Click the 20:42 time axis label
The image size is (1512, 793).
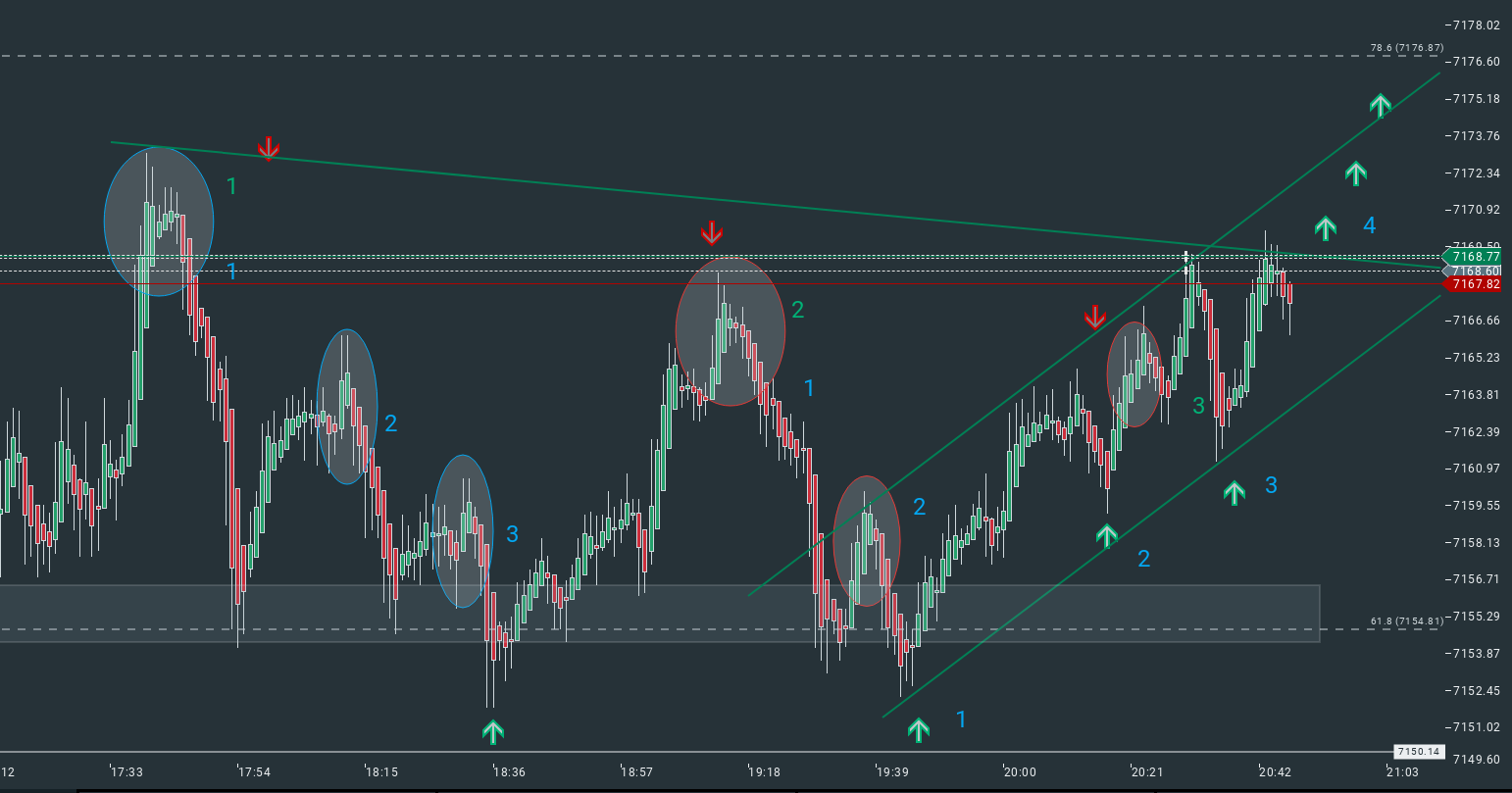(1275, 772)
